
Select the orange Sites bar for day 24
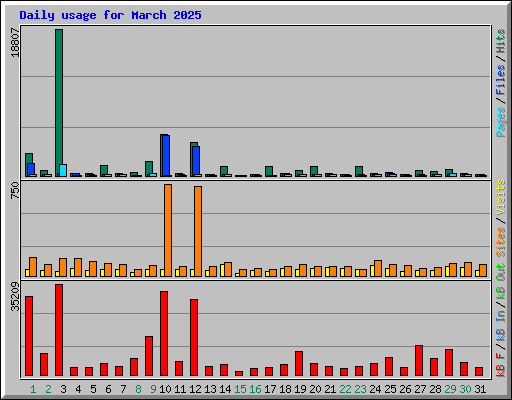[x=378, y=268]
